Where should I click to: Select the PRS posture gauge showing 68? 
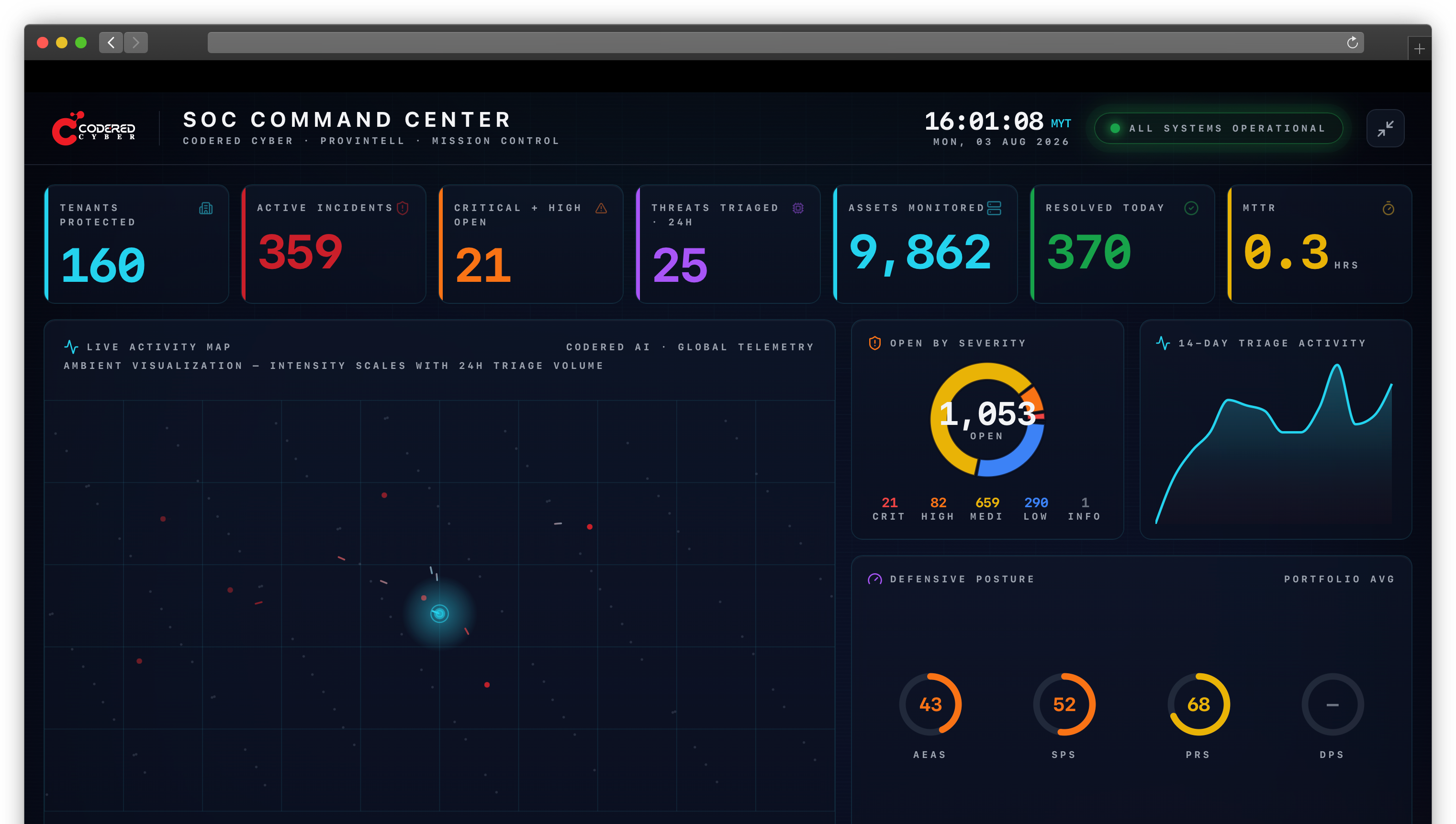click(1198, 704)
